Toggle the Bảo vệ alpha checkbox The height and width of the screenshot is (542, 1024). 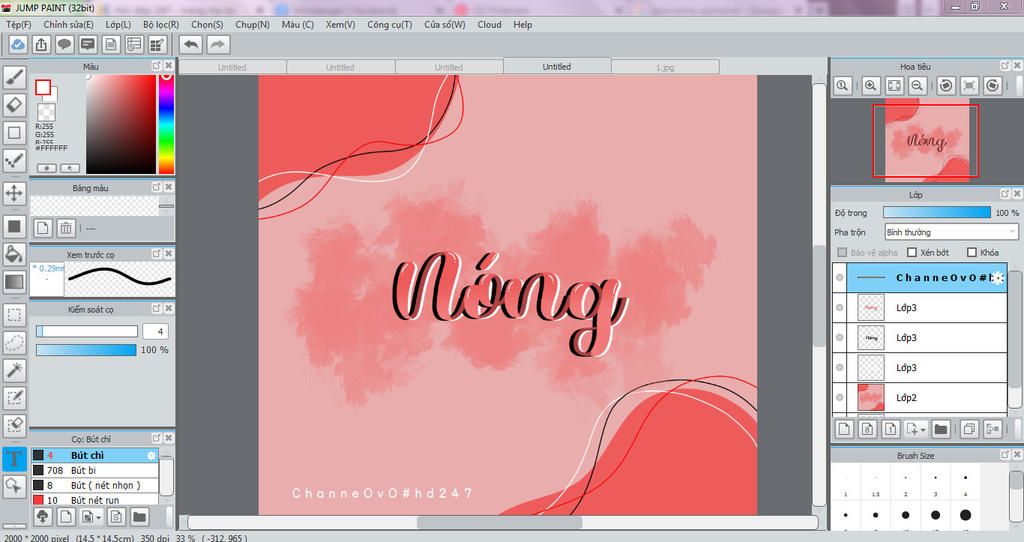[842, 252]
